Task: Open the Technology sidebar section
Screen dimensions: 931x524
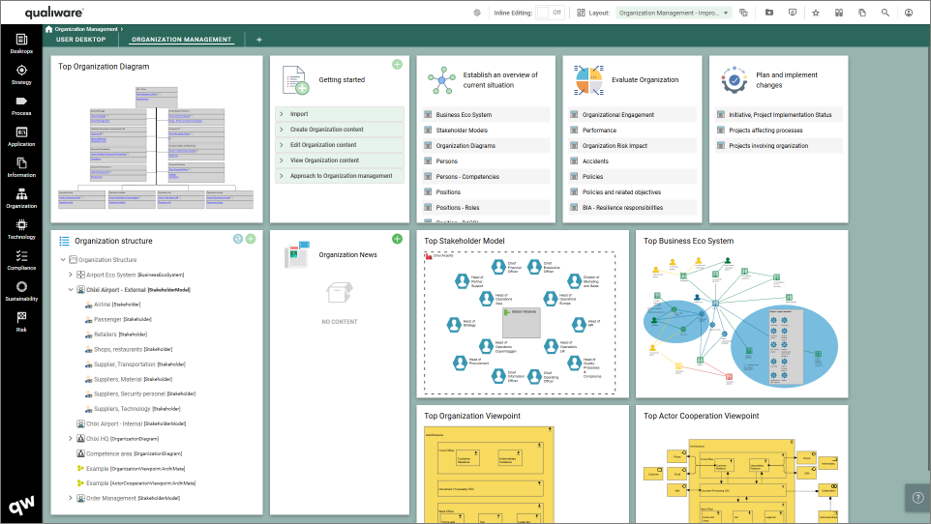Action: [x=21, y=229]
